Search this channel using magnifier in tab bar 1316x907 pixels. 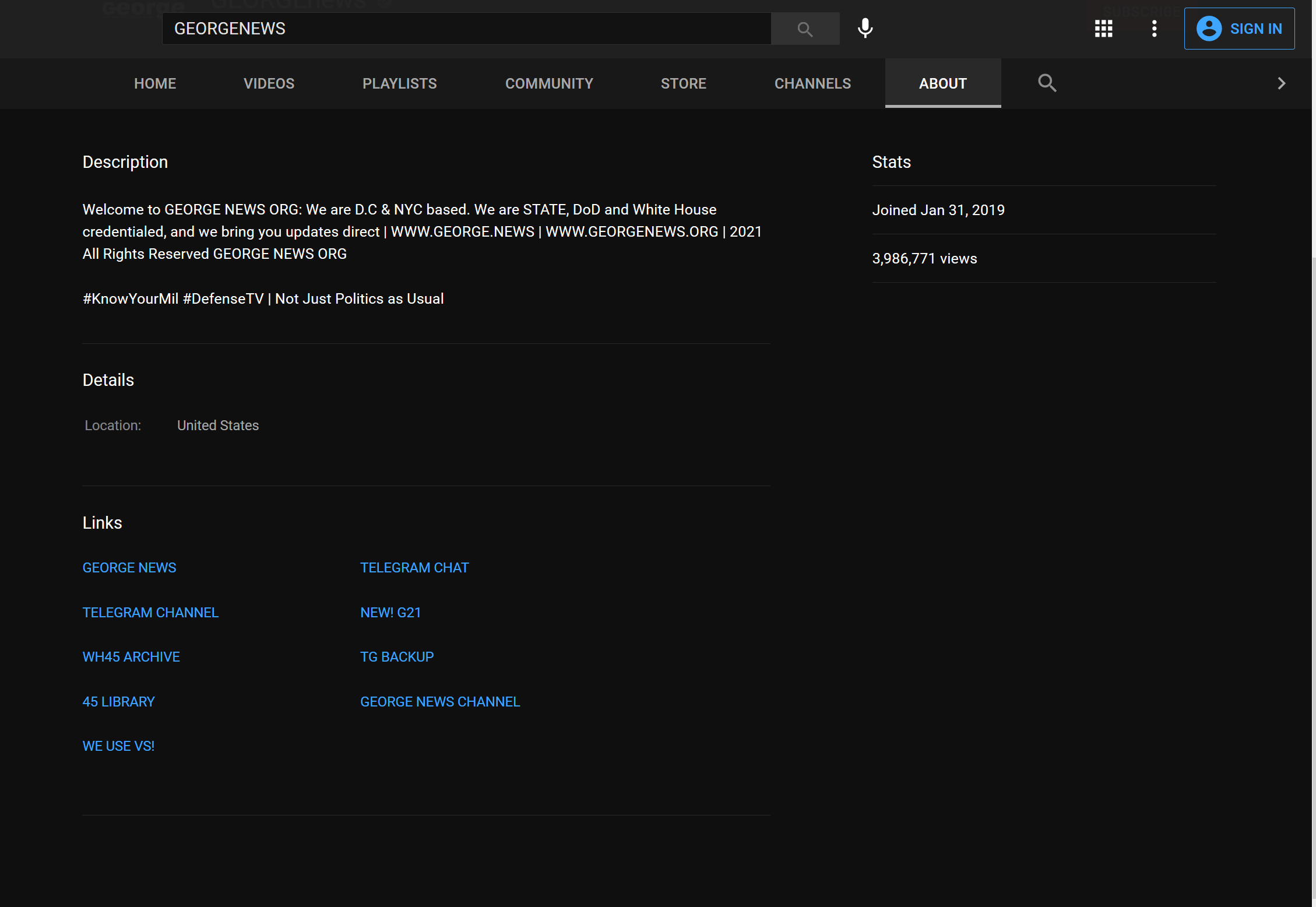coord(1047,83)
